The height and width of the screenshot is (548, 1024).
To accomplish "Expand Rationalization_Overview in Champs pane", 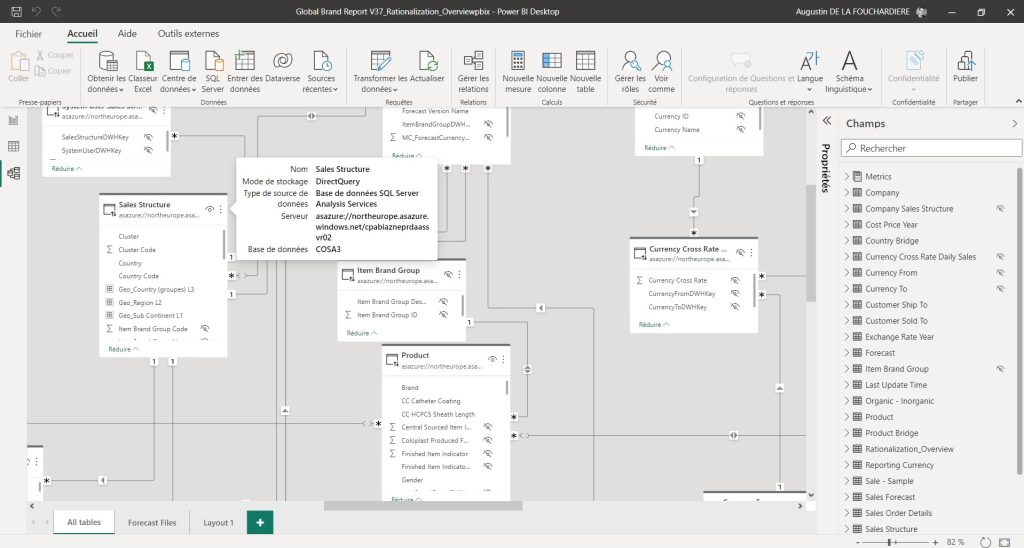I will 847,449.
